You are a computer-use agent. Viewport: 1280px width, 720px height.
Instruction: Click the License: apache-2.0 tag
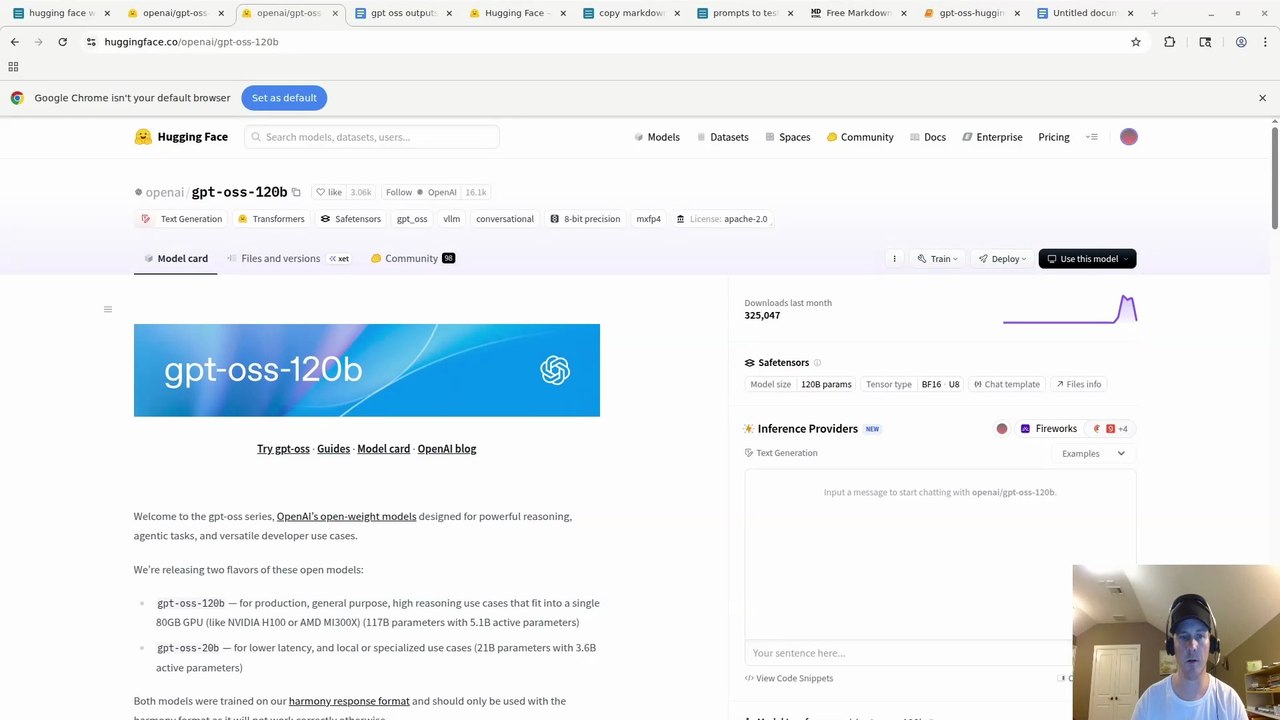721,219
